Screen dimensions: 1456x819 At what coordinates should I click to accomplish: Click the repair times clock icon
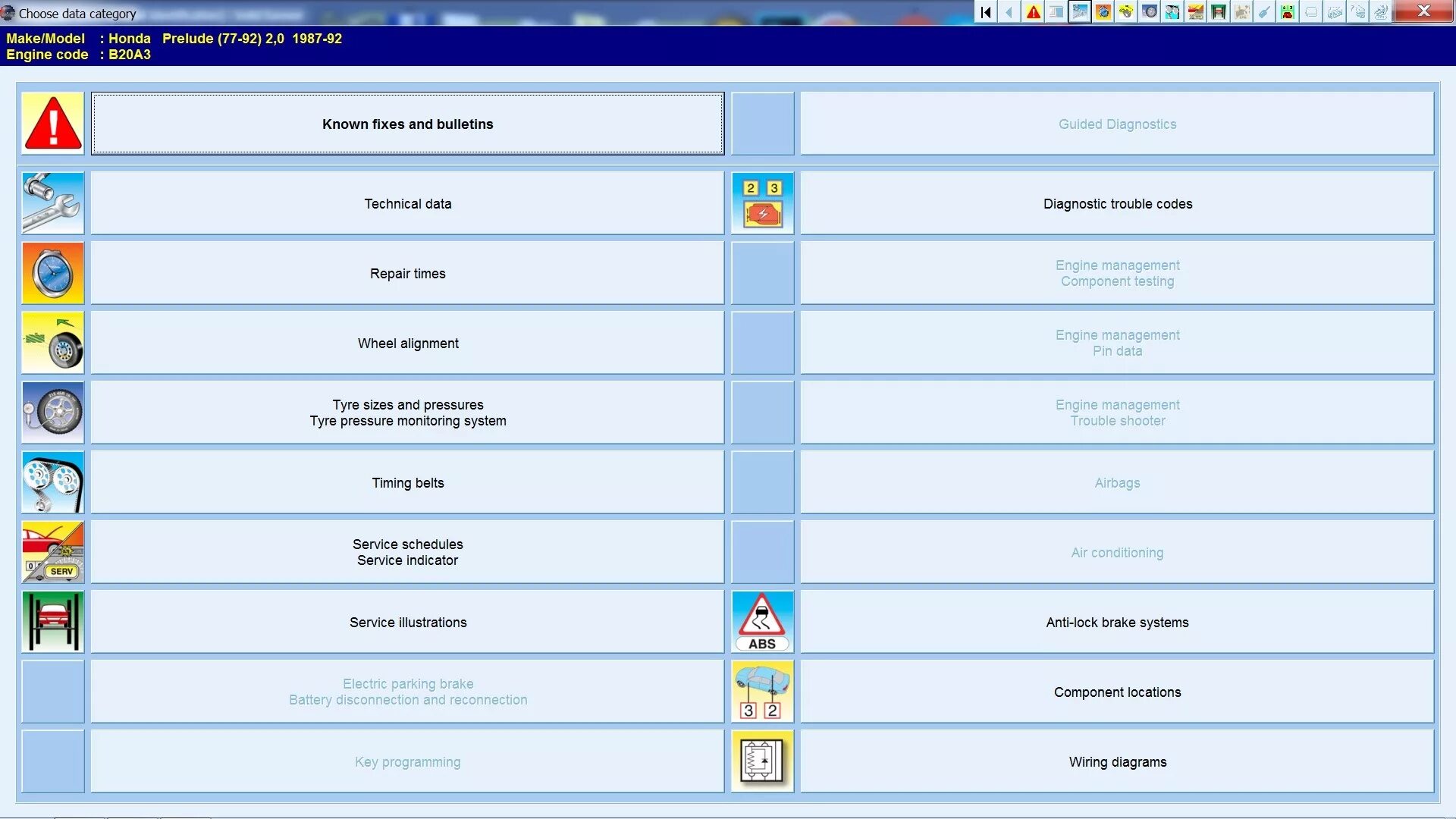click(x=52, y=274)
